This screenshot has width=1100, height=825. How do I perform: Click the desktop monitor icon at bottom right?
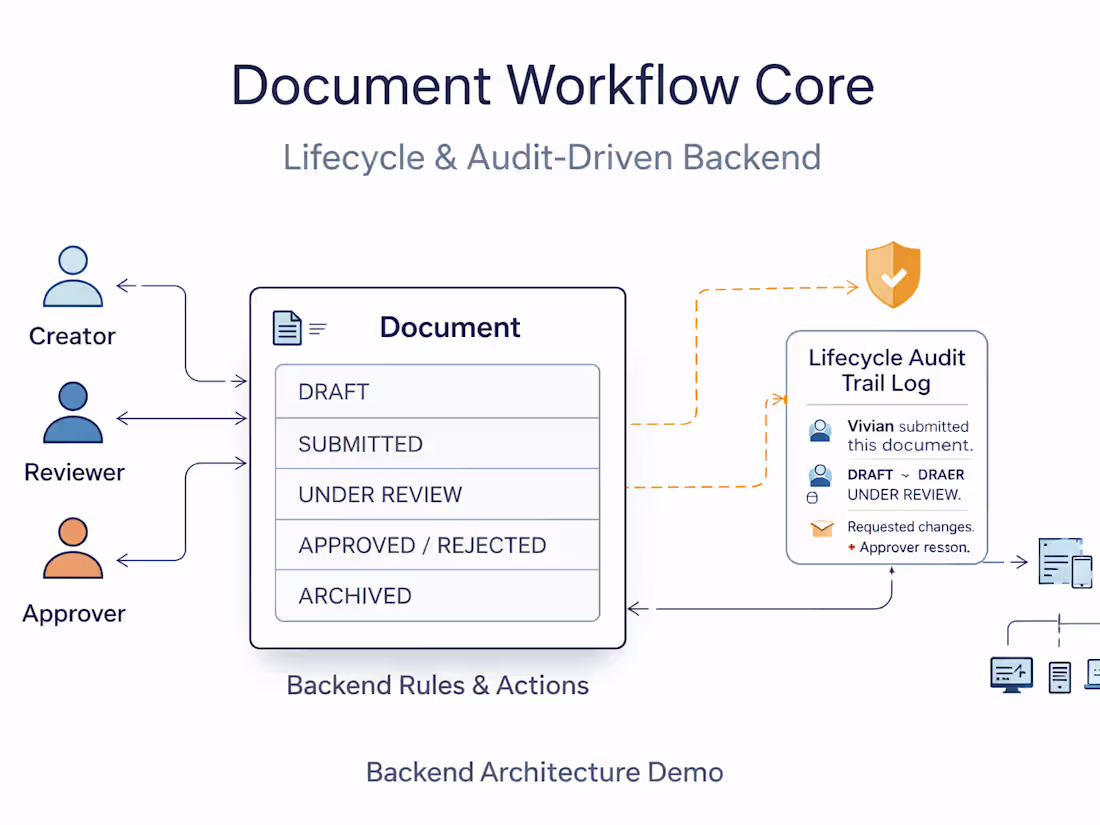tap(1012, 673)
